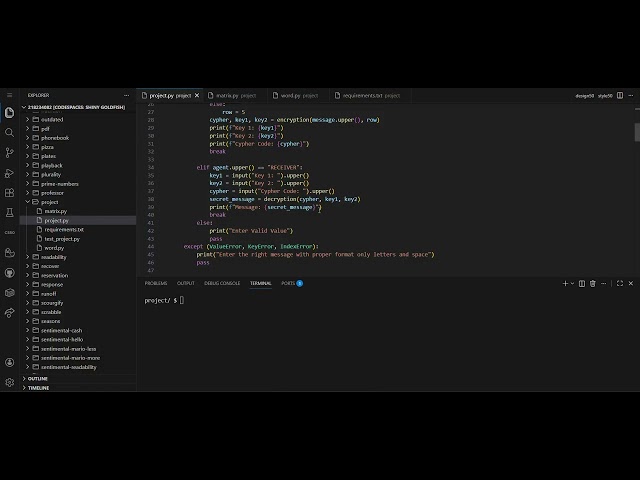This screenshot has width=640, height=480.
Task: Open the terminal launch profile dropdown
Action: click(x=572, y=283)
